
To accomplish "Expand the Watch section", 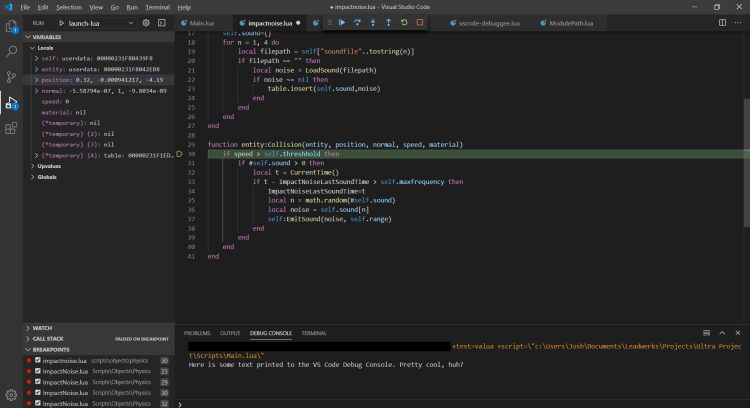I will click(44, 327).
